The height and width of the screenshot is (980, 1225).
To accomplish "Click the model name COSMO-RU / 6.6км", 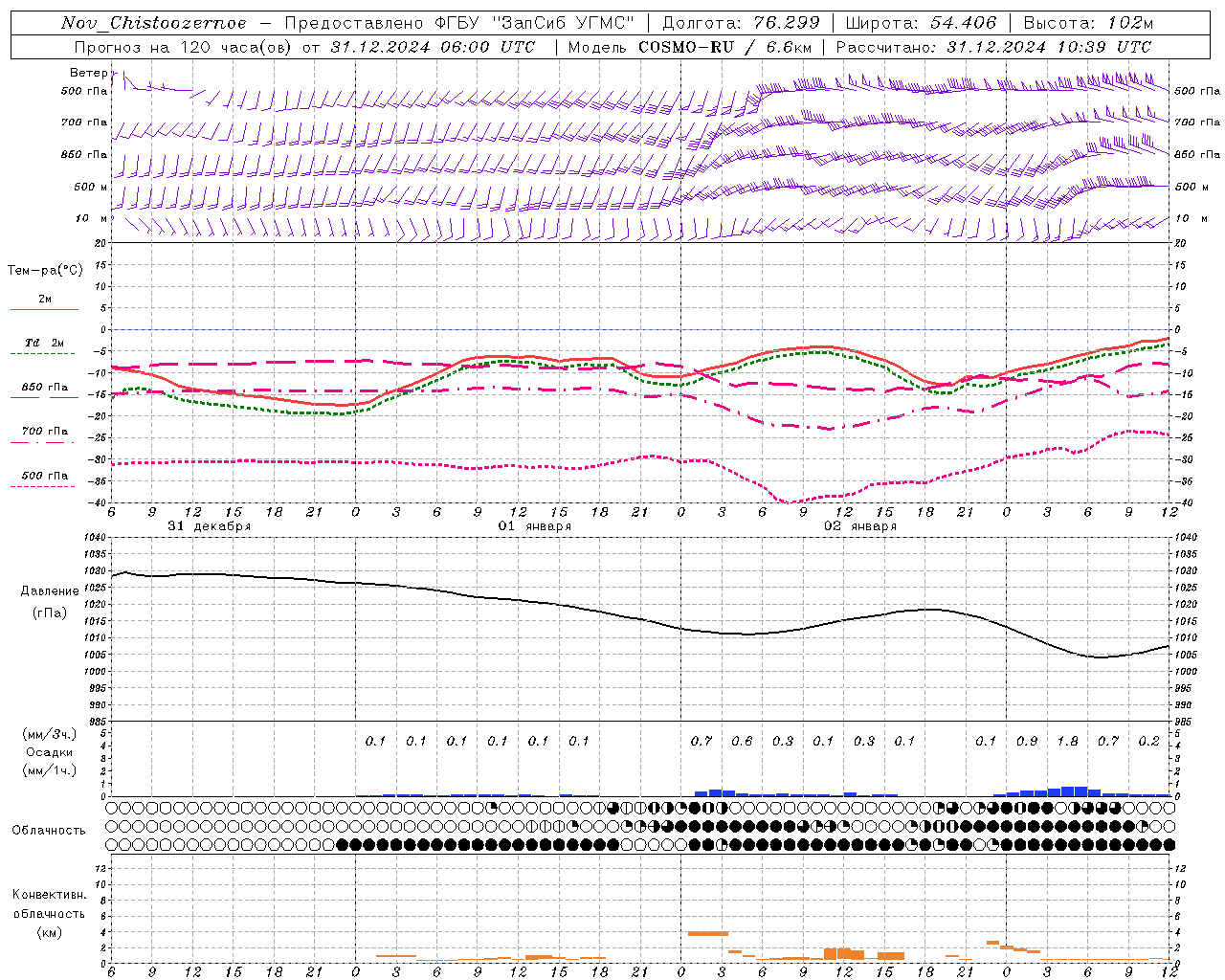I will coord(724,47).
